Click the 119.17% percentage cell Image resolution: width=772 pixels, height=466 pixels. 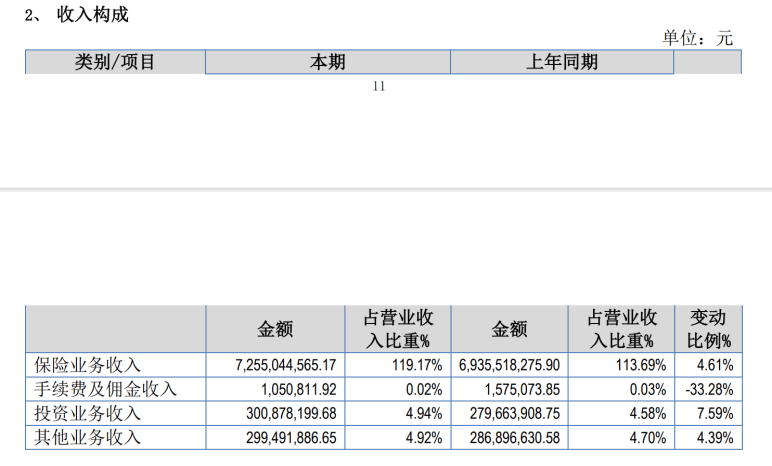(x=417, y=365)
